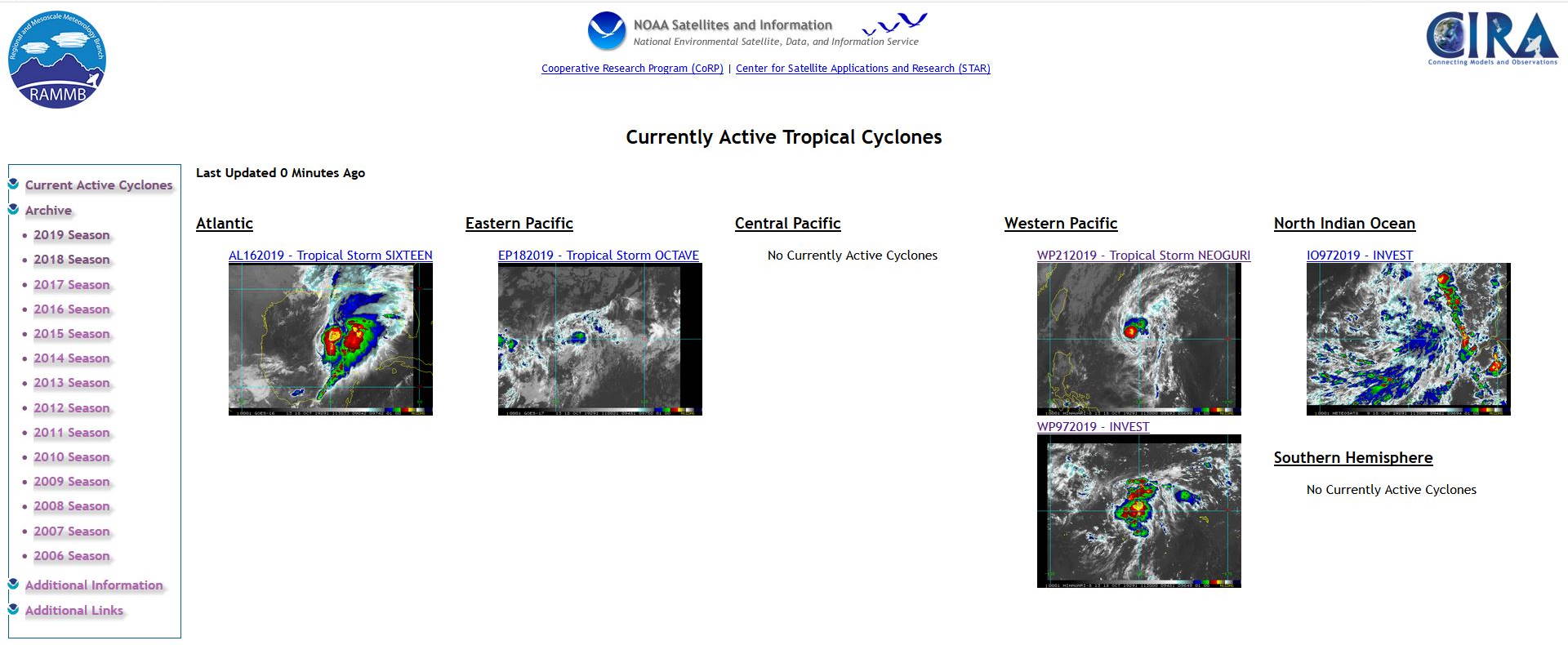Open WP212019 Tropical Storm NEOGURI link

pyautogui.click(x=1143, y=256)
